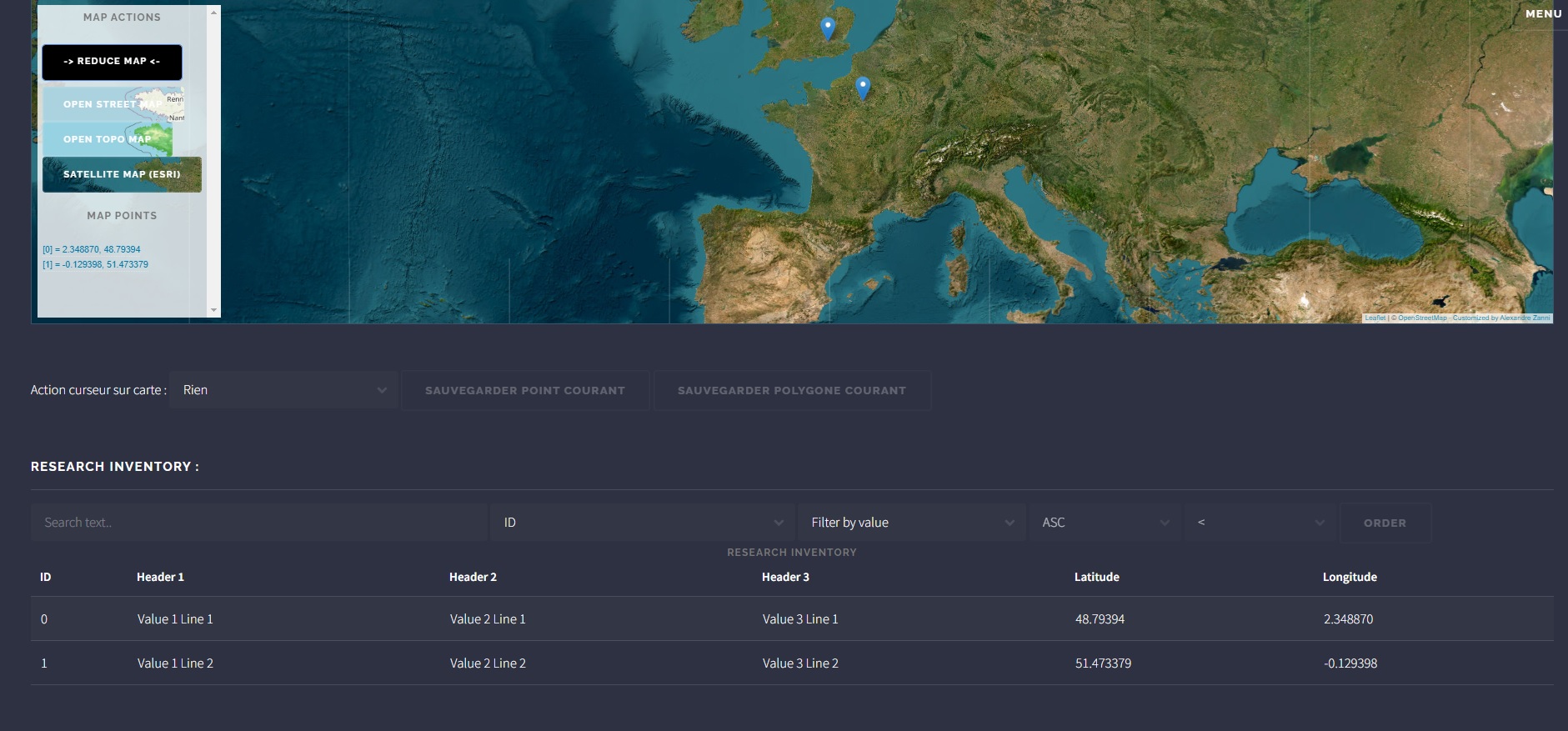Viewport: 1568px width, 731px height.
Task: Open the Filter by value dropdown
Action: coord(911,523)
